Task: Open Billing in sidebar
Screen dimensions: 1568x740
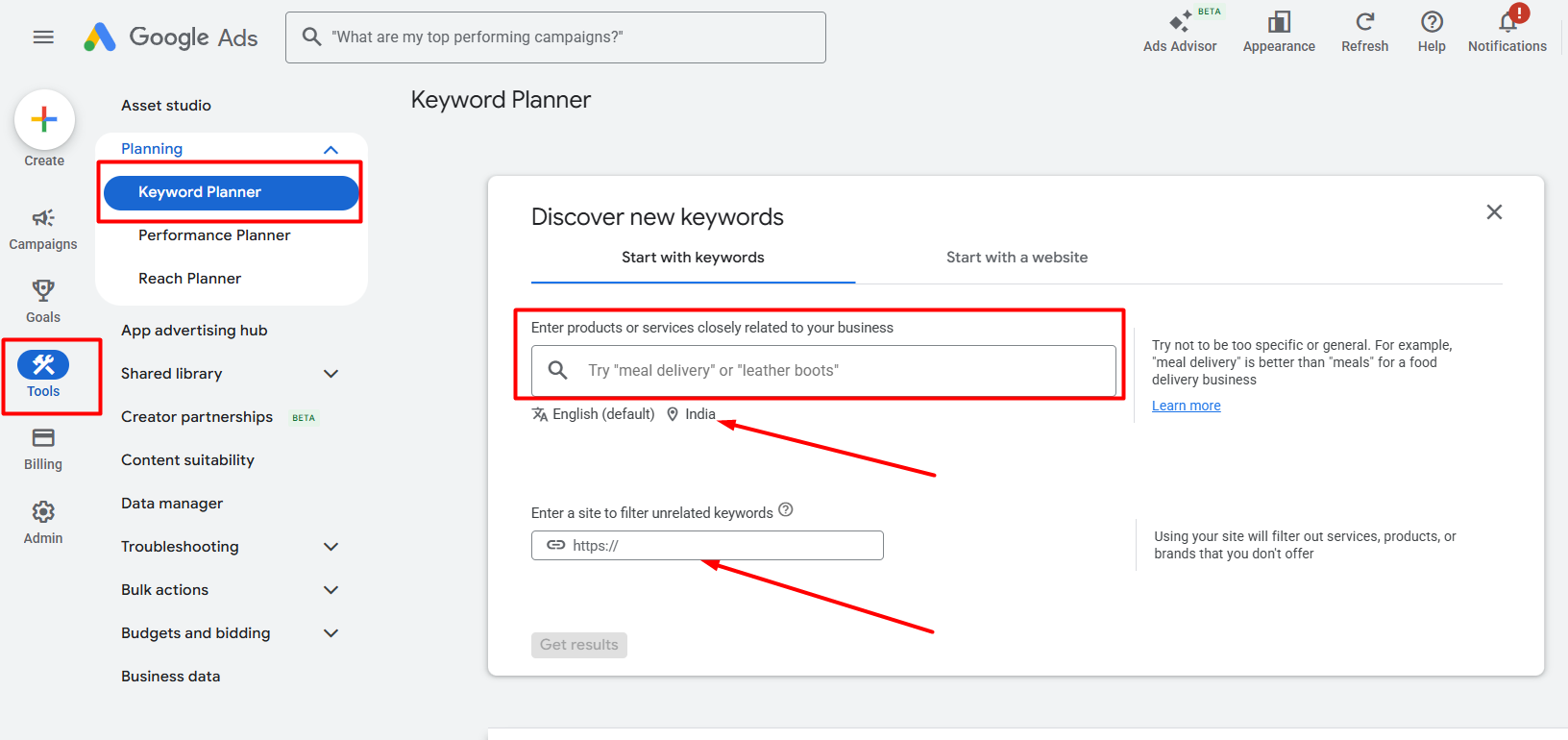Action: 43,450
